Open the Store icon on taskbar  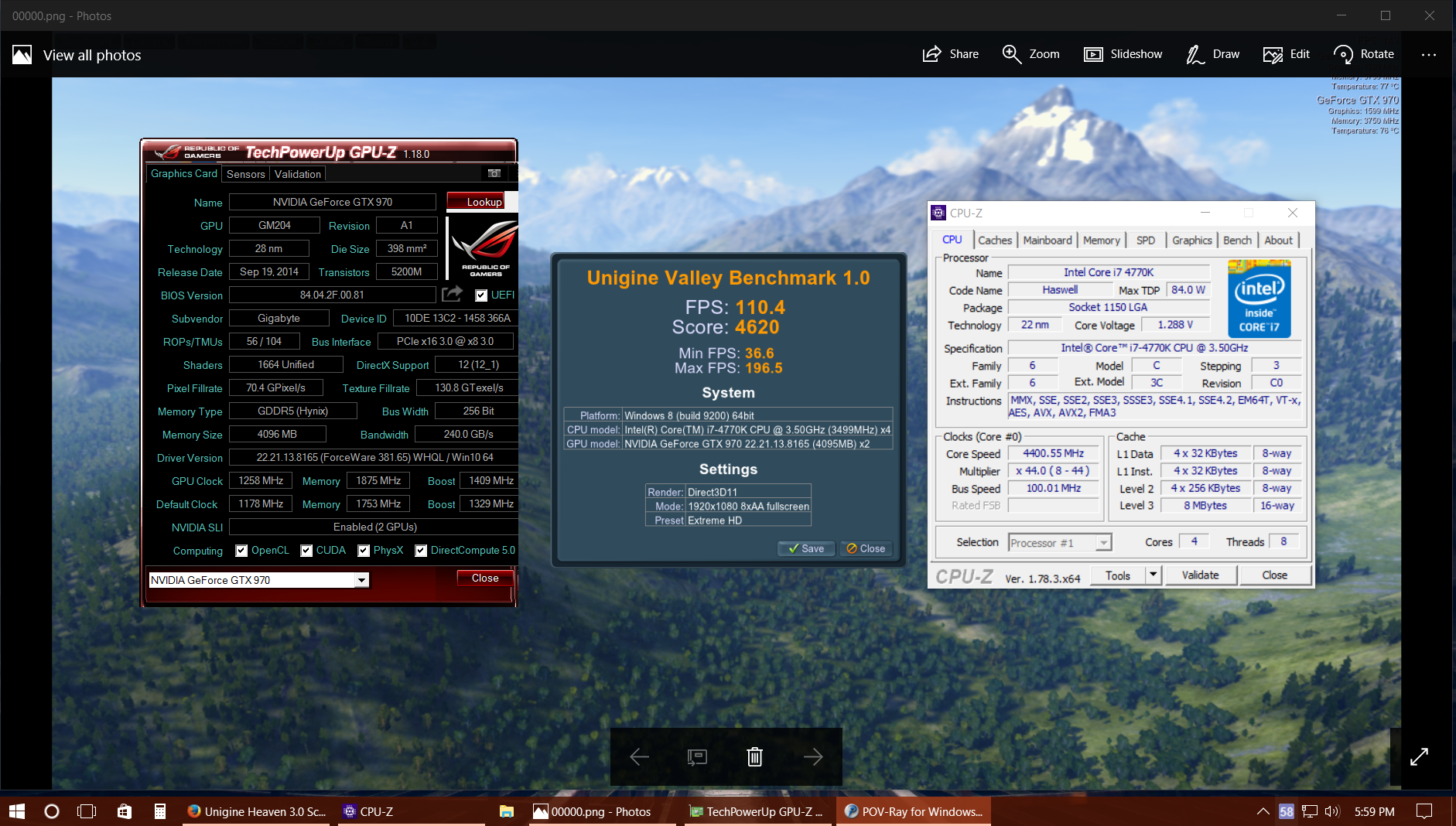[124, 811]
